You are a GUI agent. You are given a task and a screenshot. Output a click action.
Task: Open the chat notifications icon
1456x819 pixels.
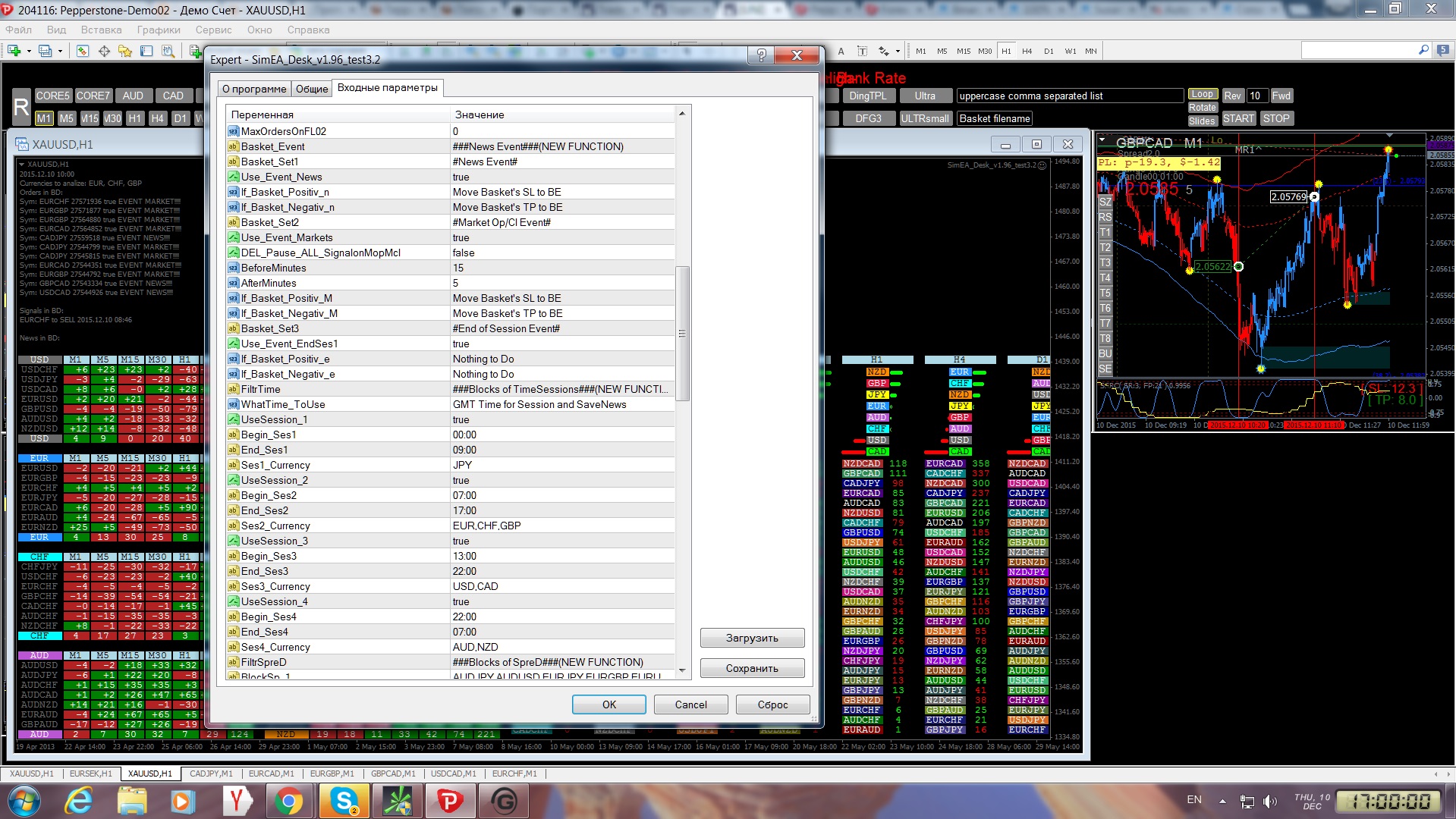pyautogui.click(x=1443, y=50)
